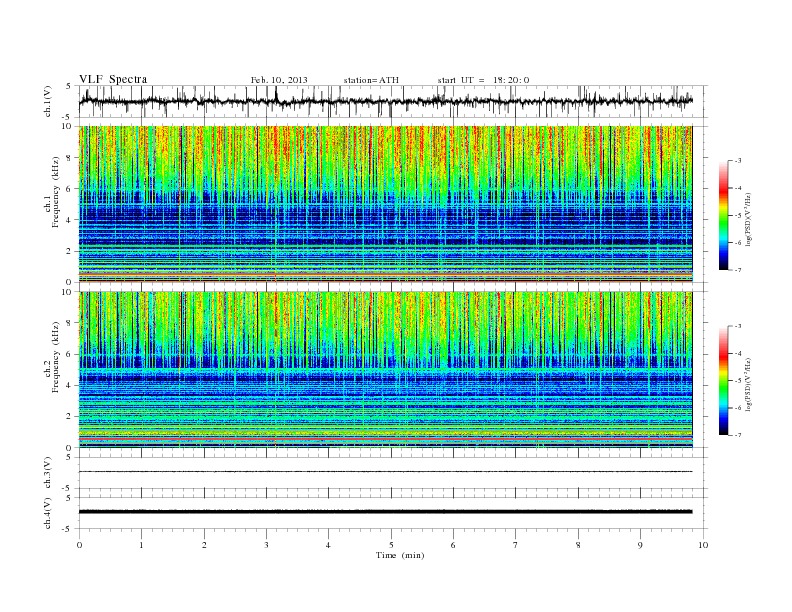Click the "ch.1(V)" waveform axis label

(x=48, y=101)
